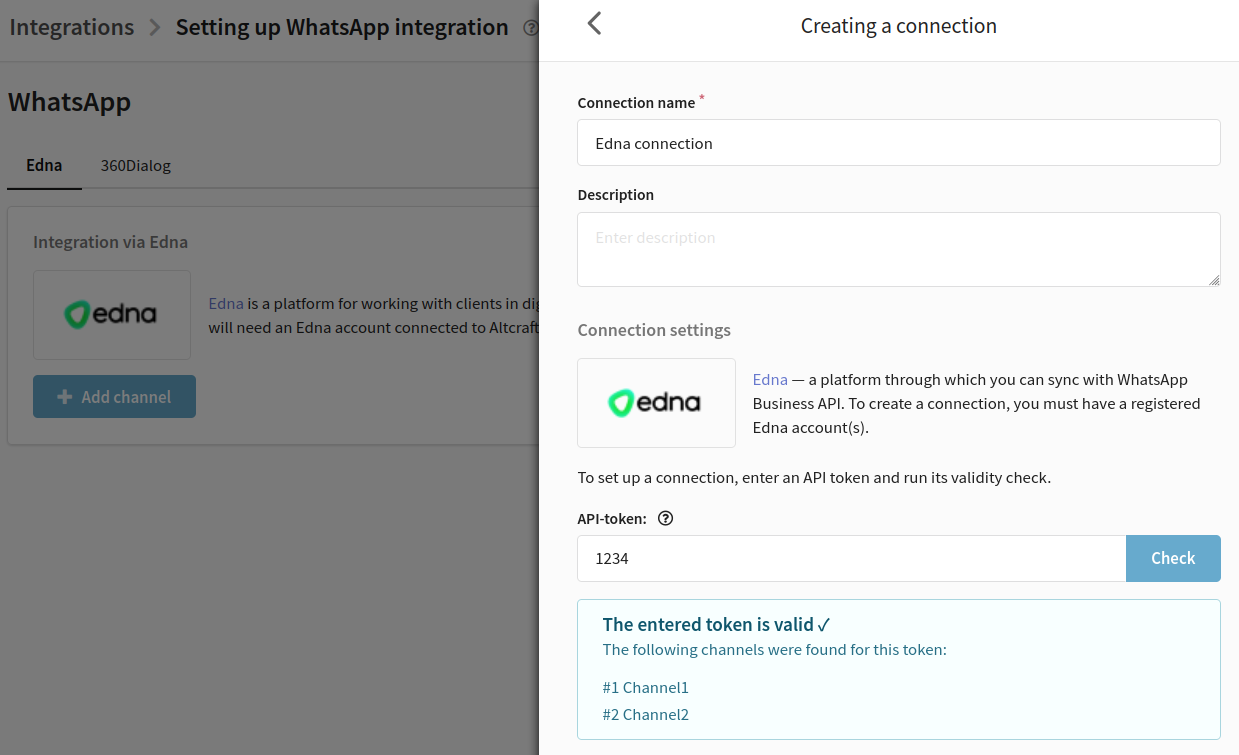Click the Description resize handle corner
This screenshot has height=755, width=1239.
(1214, 280)
